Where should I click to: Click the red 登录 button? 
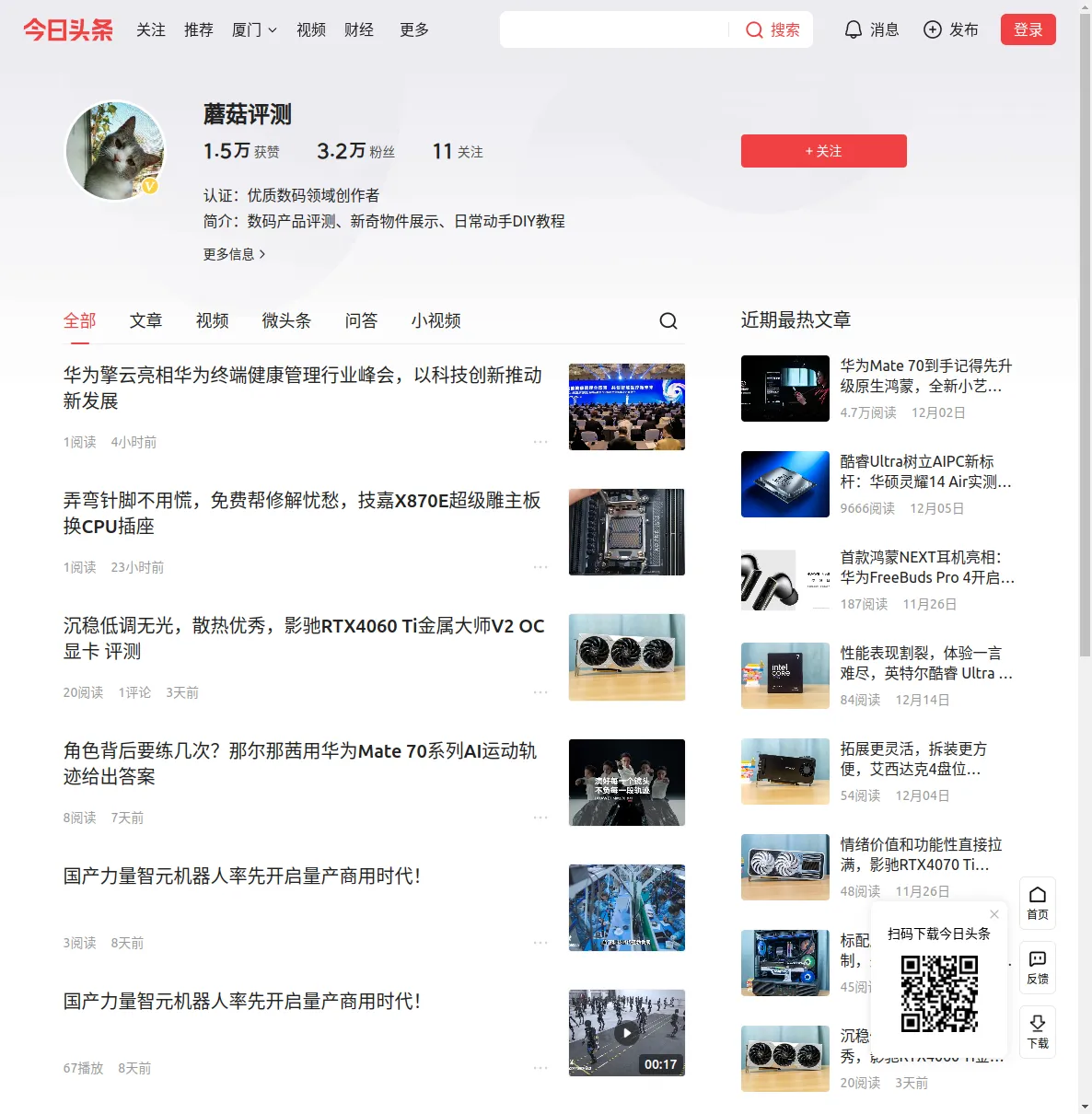pos(1028,29)
